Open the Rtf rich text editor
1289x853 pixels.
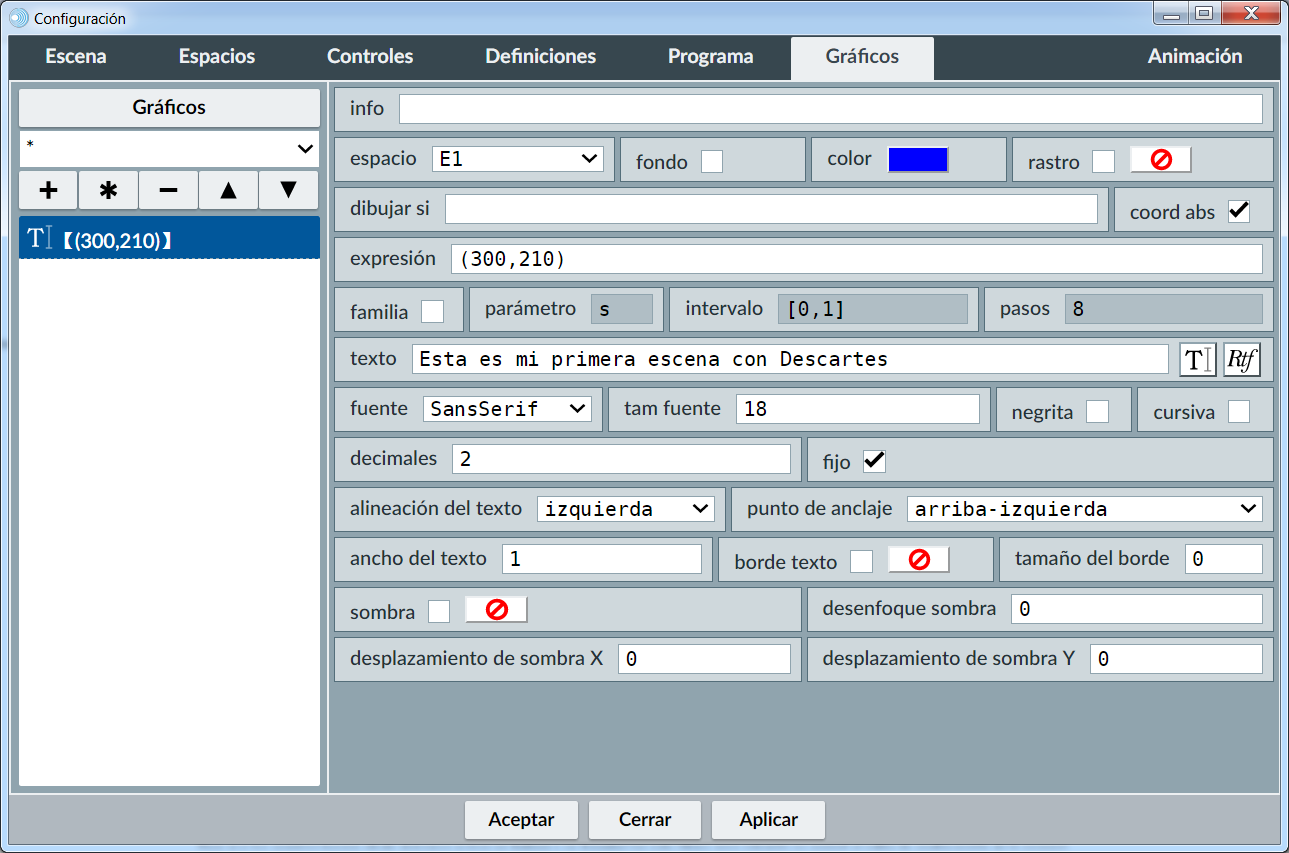pos(1242,360)
